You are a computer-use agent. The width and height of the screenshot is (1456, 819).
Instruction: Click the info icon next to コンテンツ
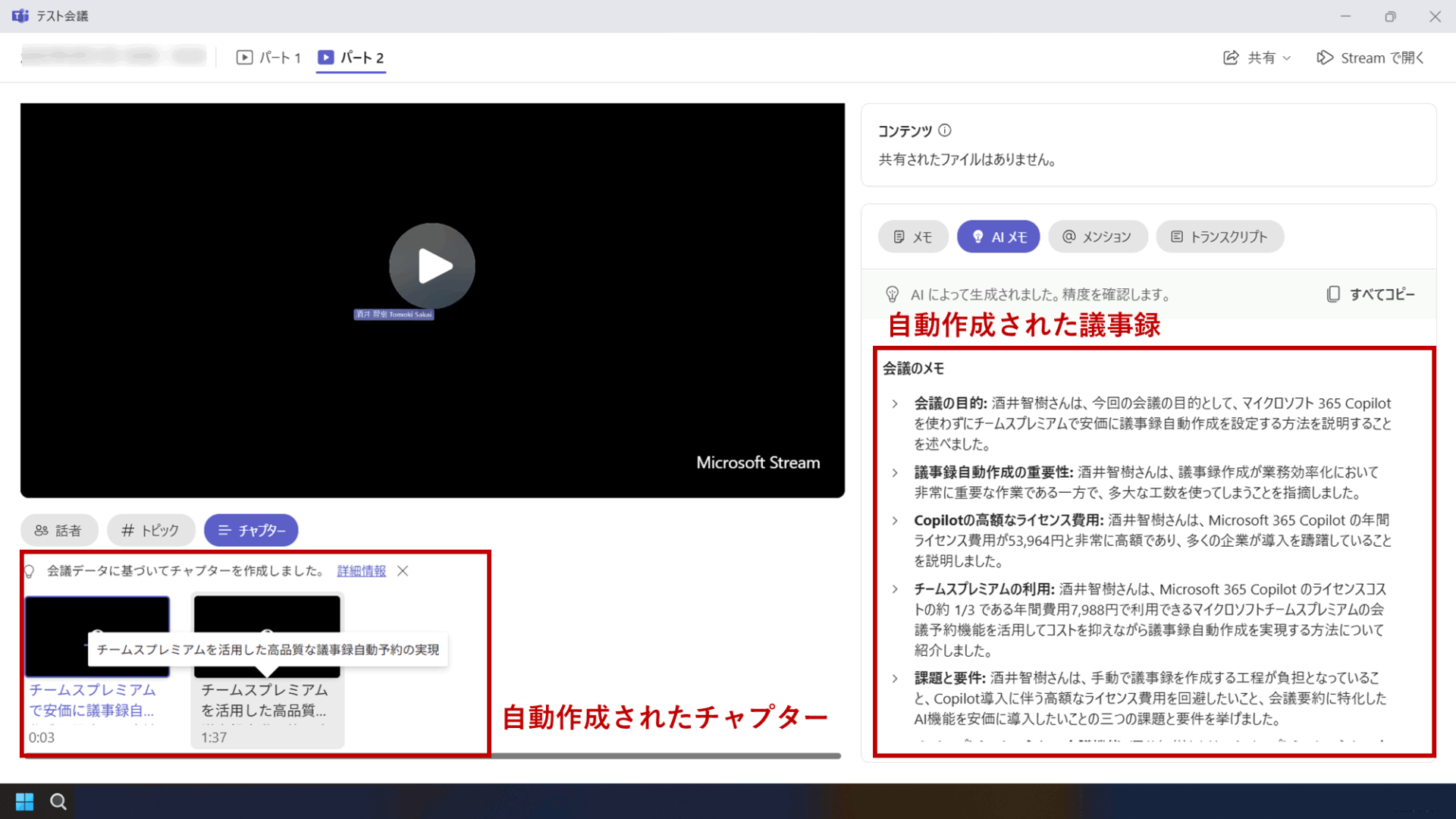click(944, 130)
